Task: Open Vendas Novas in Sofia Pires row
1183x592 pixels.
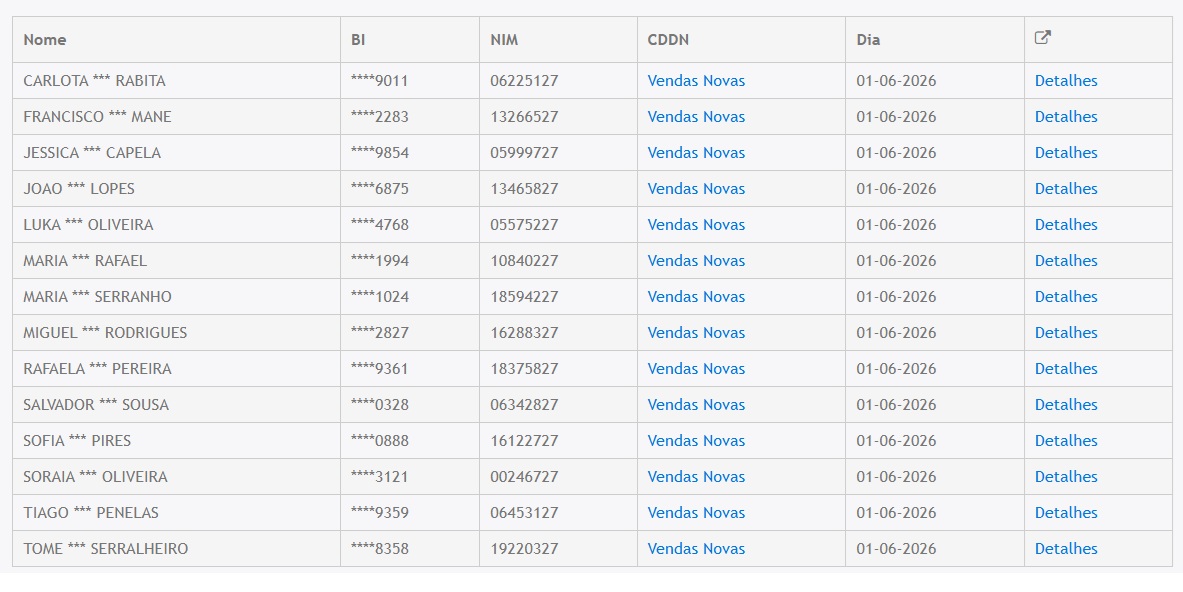Action: (696, 441)
